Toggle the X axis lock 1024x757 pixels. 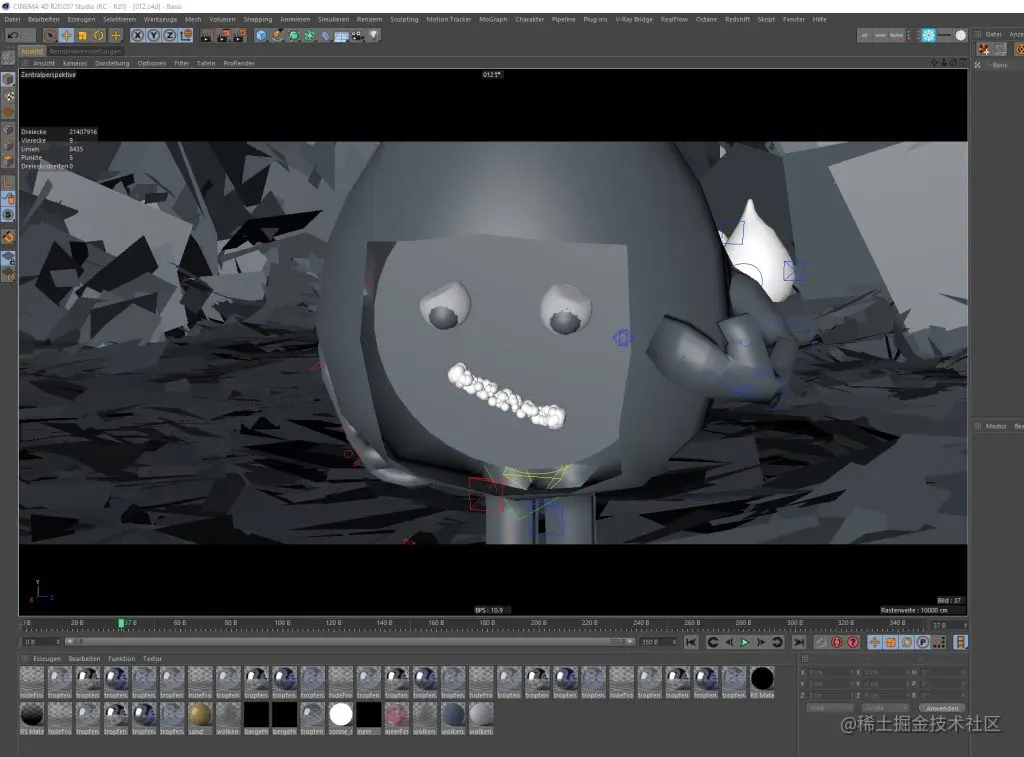(137, 34)
